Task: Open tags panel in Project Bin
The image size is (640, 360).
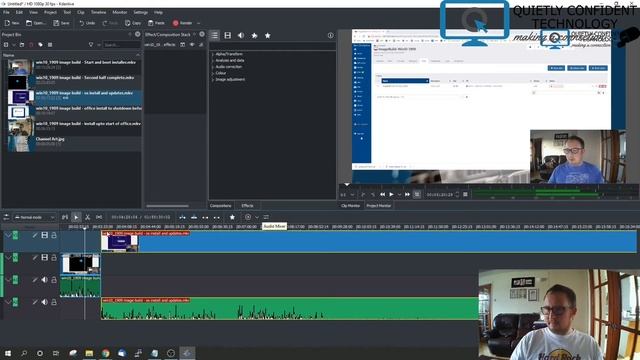Action: coord(40,44)
